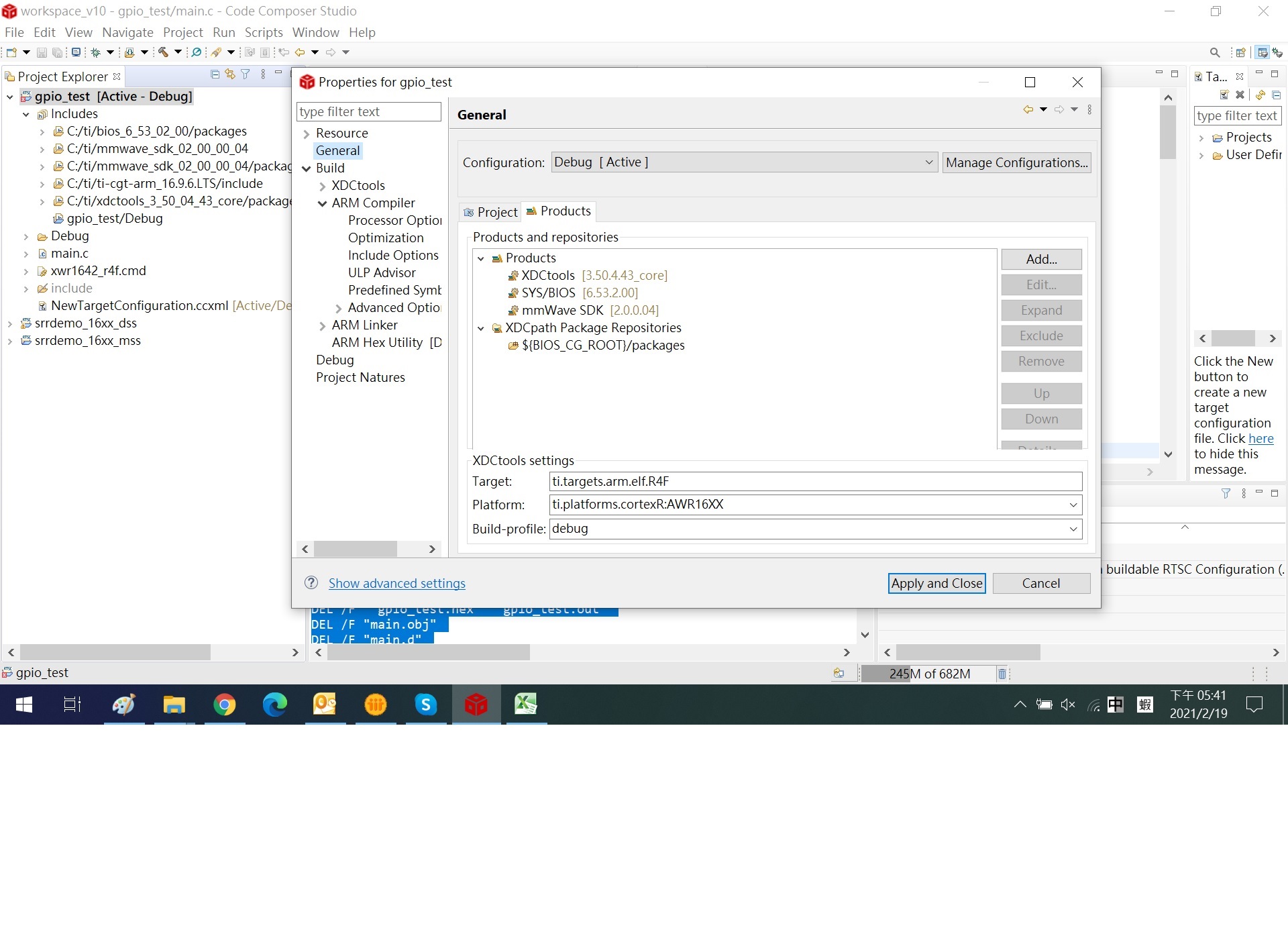The height and width of the screenshot is (934, 1288).
Task: Expand the XDCtools properties node
Action: [323, 186]
